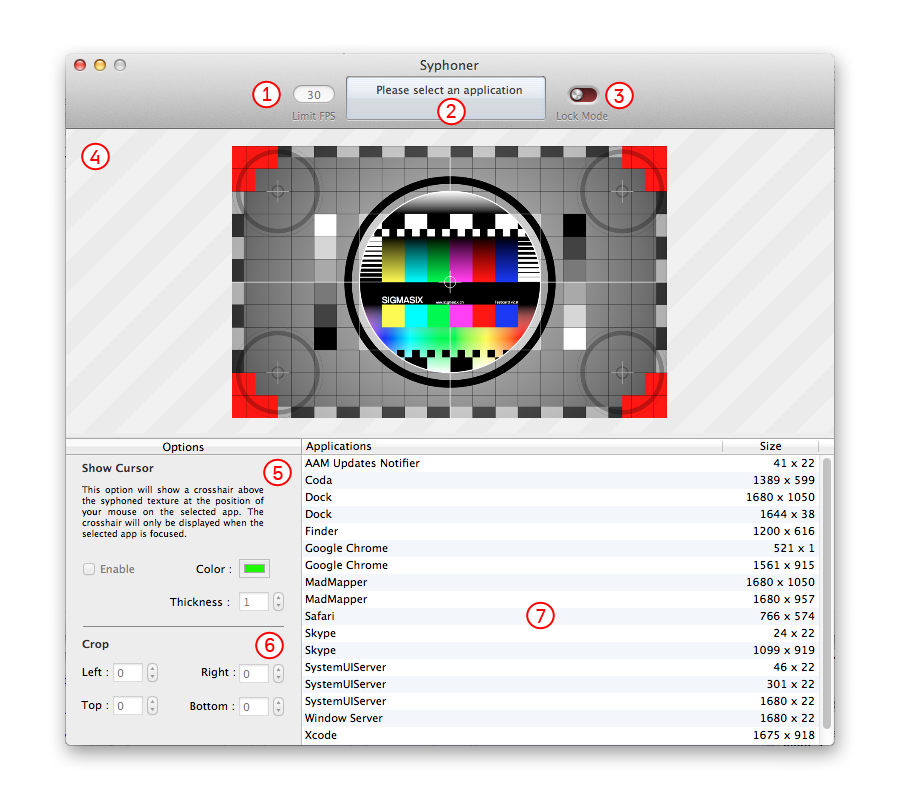Screen dimensions: 900x800
Task: Click the Crop Bottom stepper
Action: (278, 706)
